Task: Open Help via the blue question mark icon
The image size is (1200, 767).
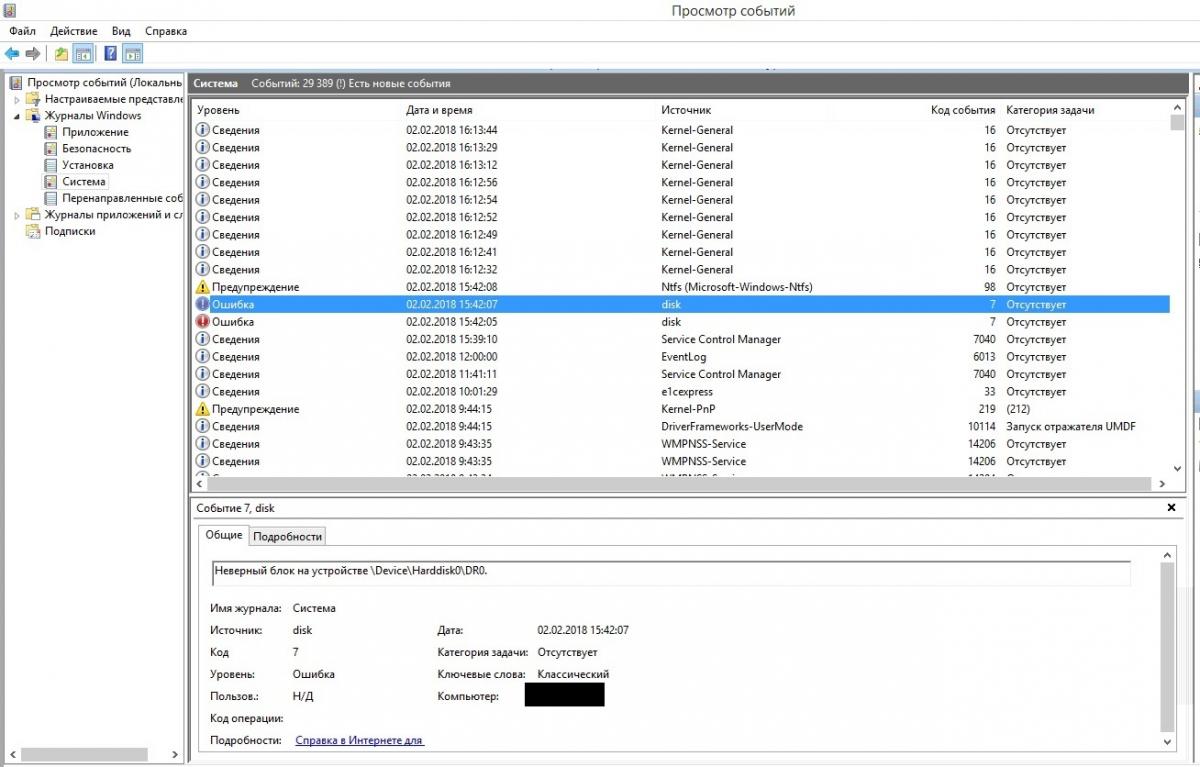Action: (x=110, y=54)
